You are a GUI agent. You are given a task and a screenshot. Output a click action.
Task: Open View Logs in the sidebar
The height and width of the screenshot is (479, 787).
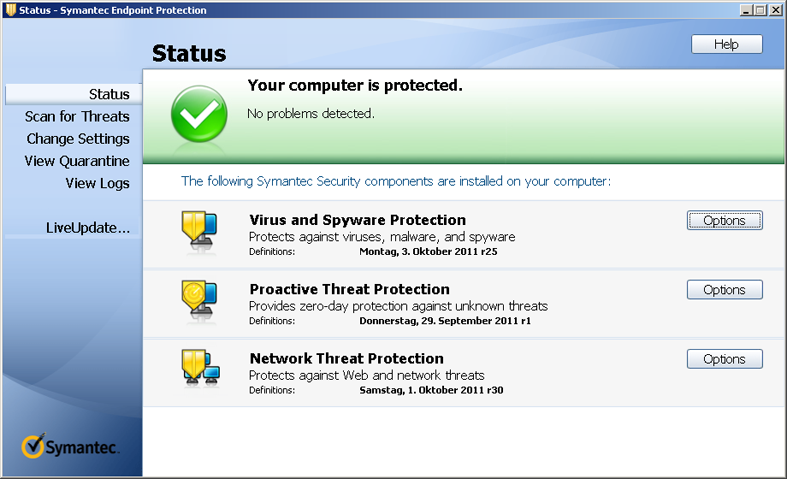point(97,183)
